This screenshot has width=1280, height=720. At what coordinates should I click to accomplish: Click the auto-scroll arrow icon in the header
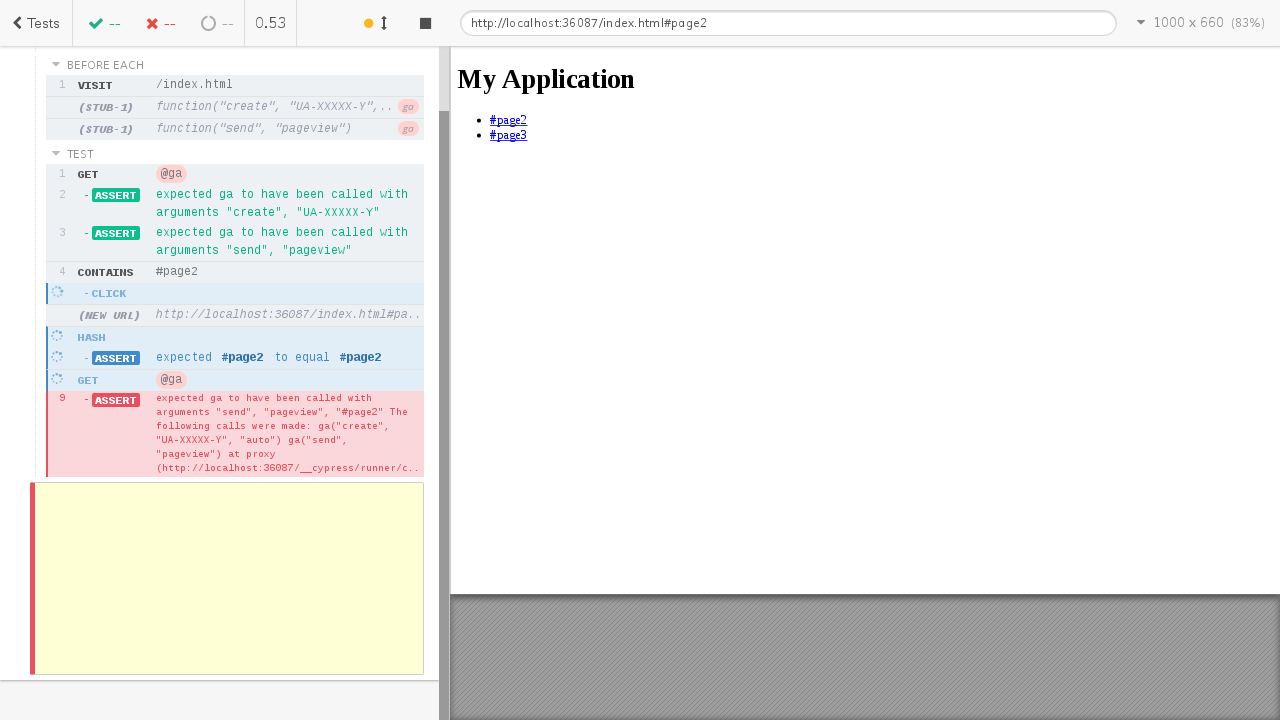[383, 23]
